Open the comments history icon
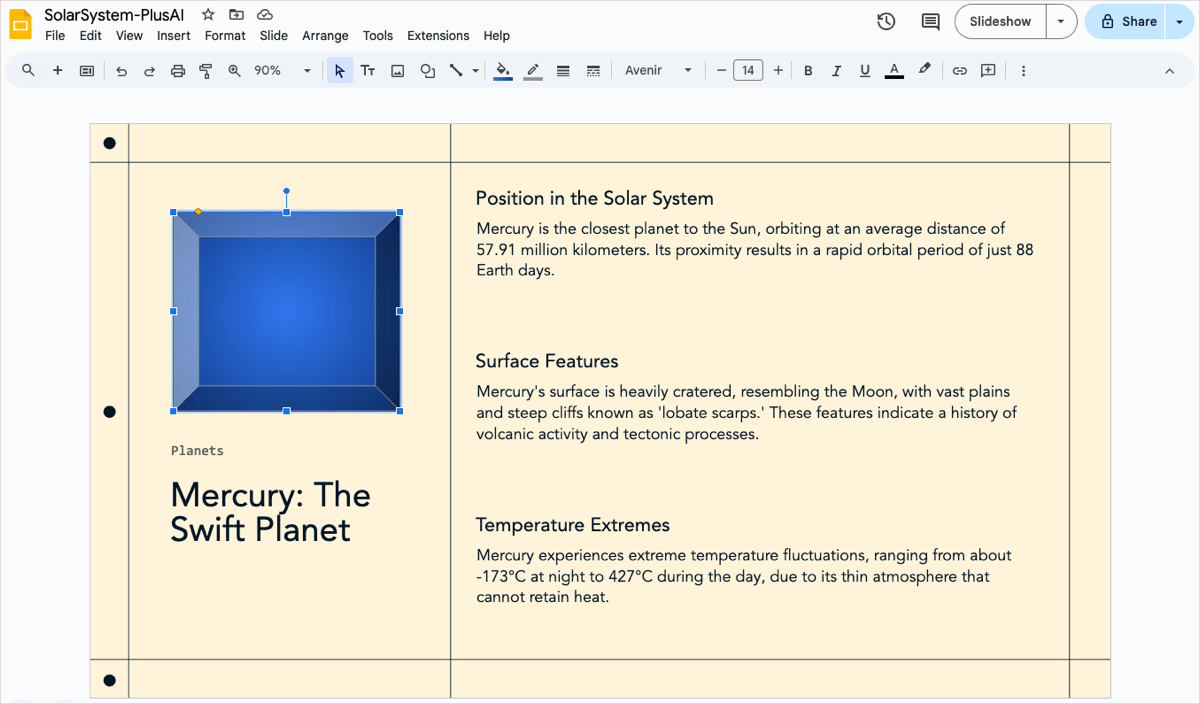This screenshot has height=704, width=1200. [930, 21]
